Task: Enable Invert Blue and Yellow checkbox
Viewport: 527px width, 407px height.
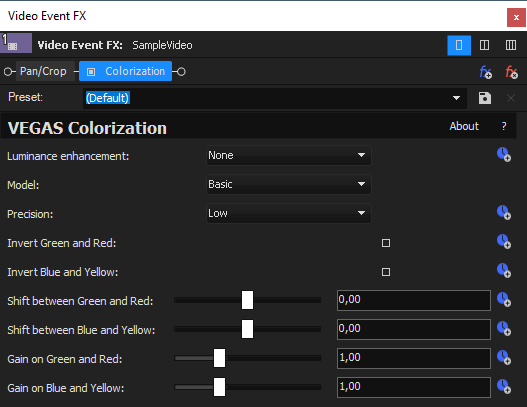Action: coord(386,272)
